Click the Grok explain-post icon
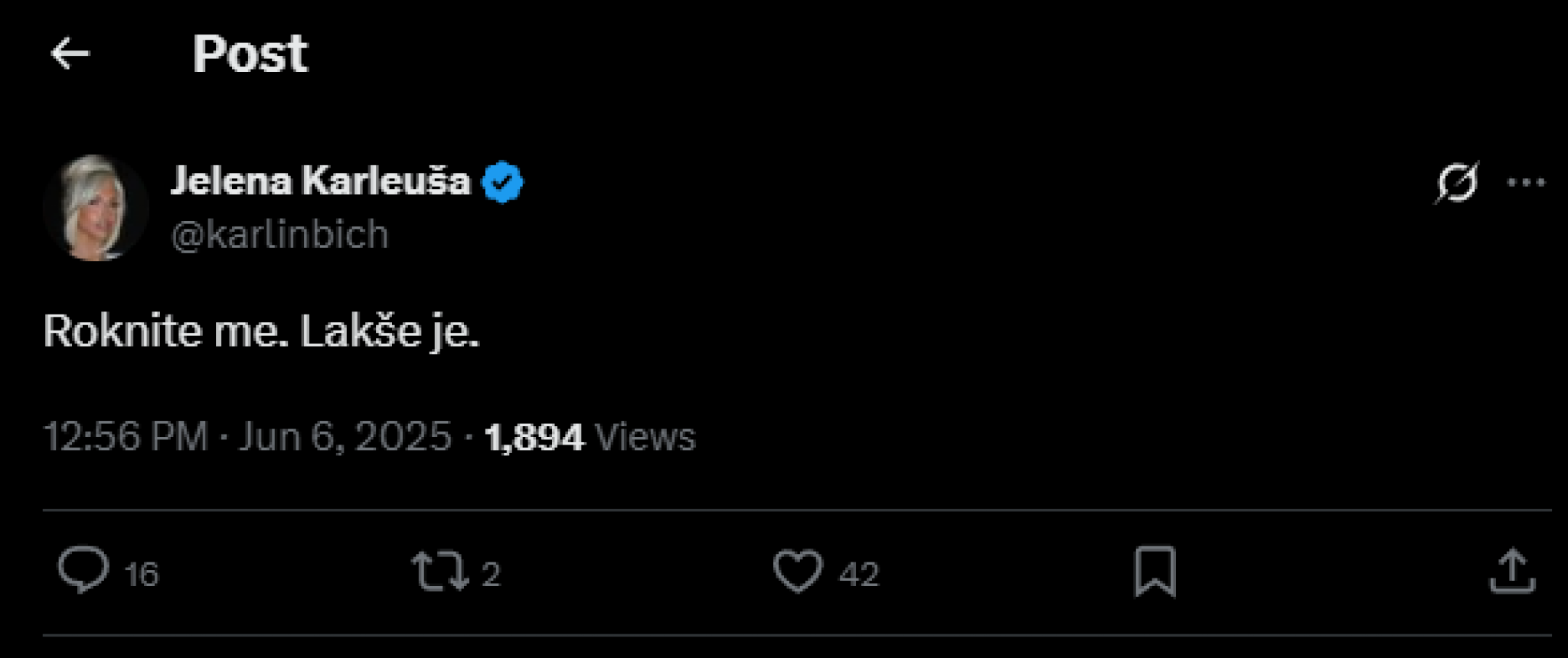1568x658 pixels. [1455, 183]
